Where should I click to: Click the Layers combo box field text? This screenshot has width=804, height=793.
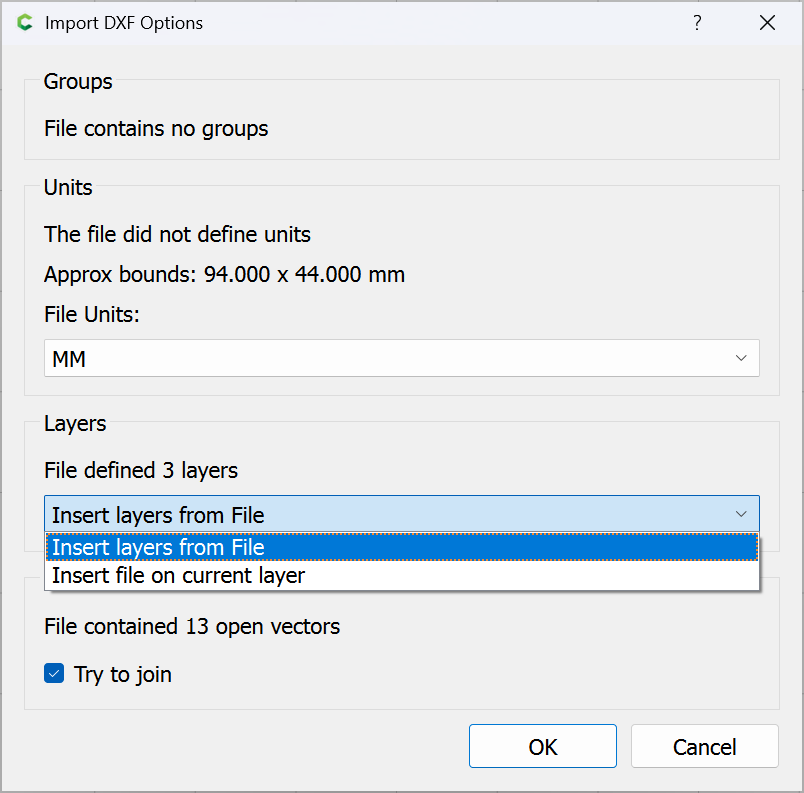click(x=158, y=516)
